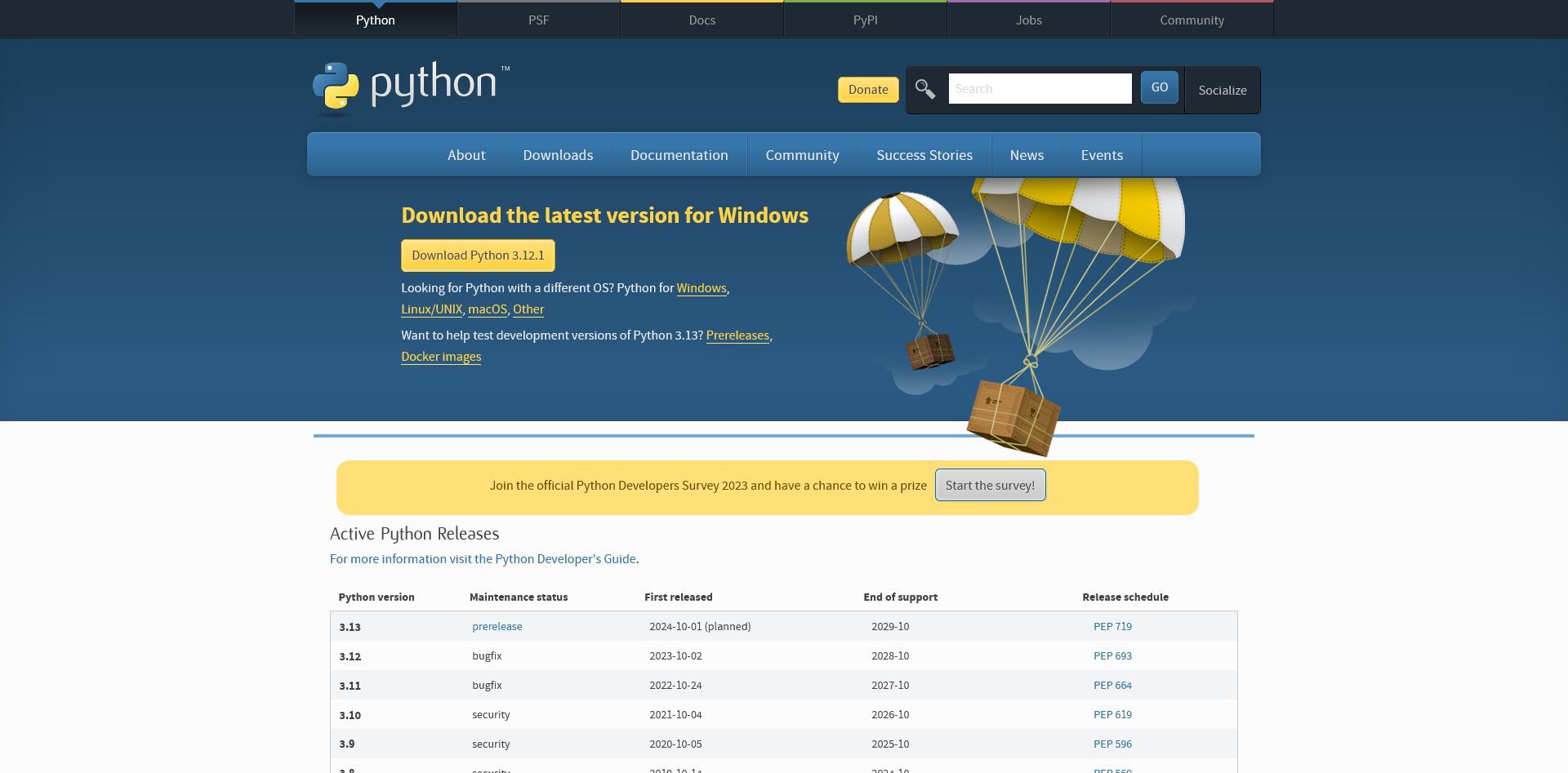
Task: Open the Prereleases link
Action: pos(737,335)
